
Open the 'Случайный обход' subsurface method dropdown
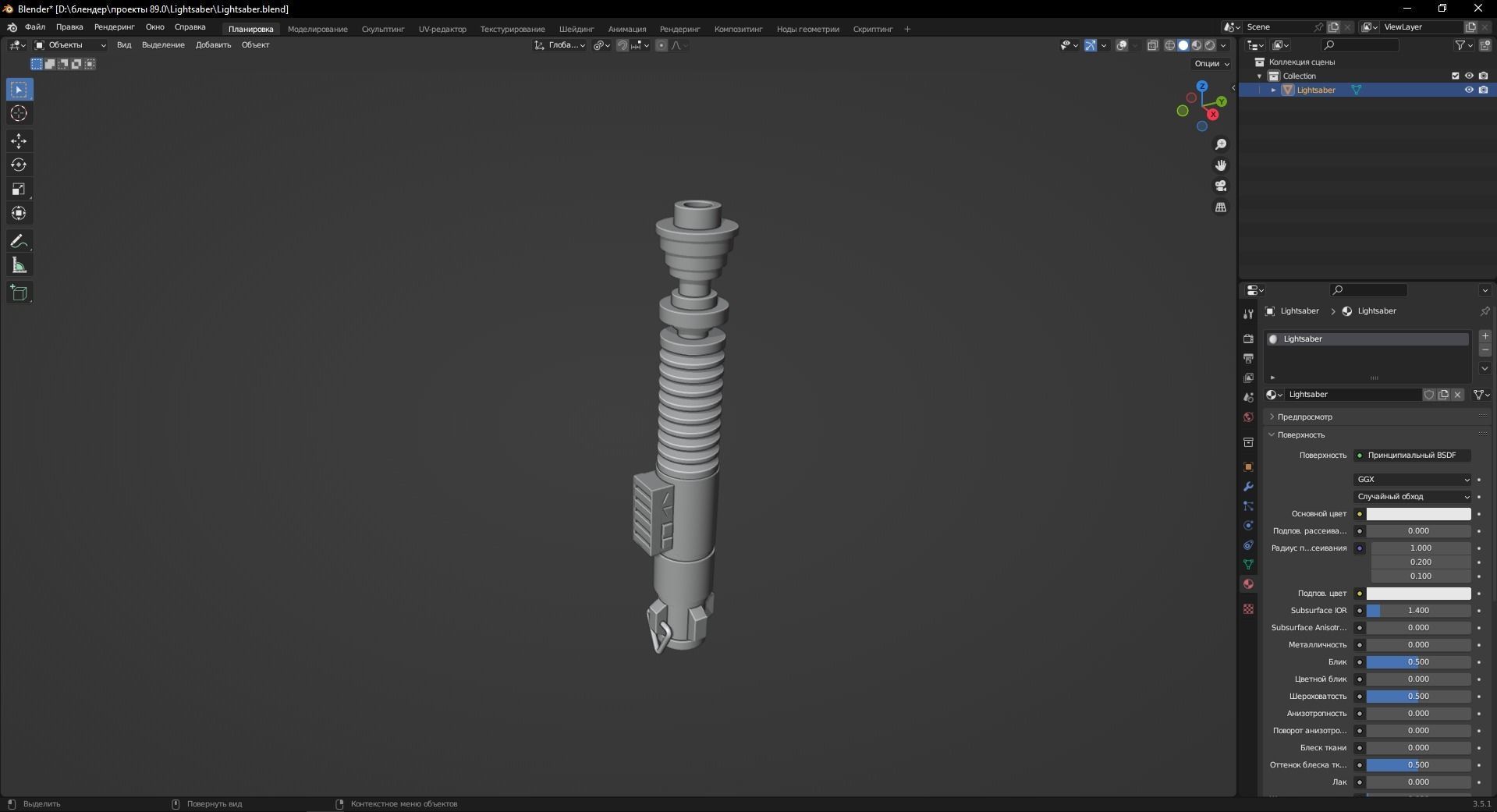[1413, 497]
